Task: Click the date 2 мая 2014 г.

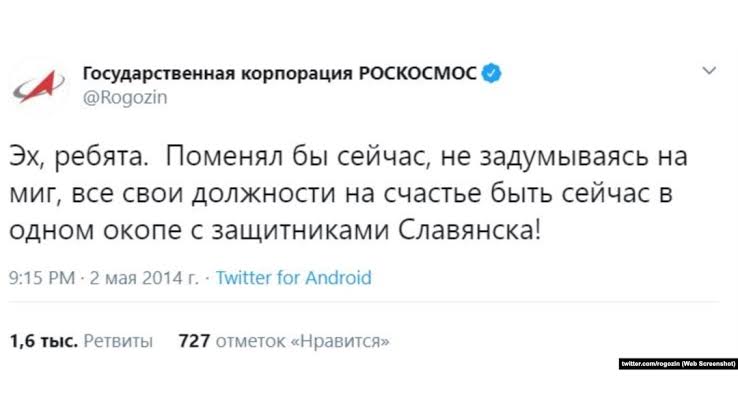Action: pos(145,278)
